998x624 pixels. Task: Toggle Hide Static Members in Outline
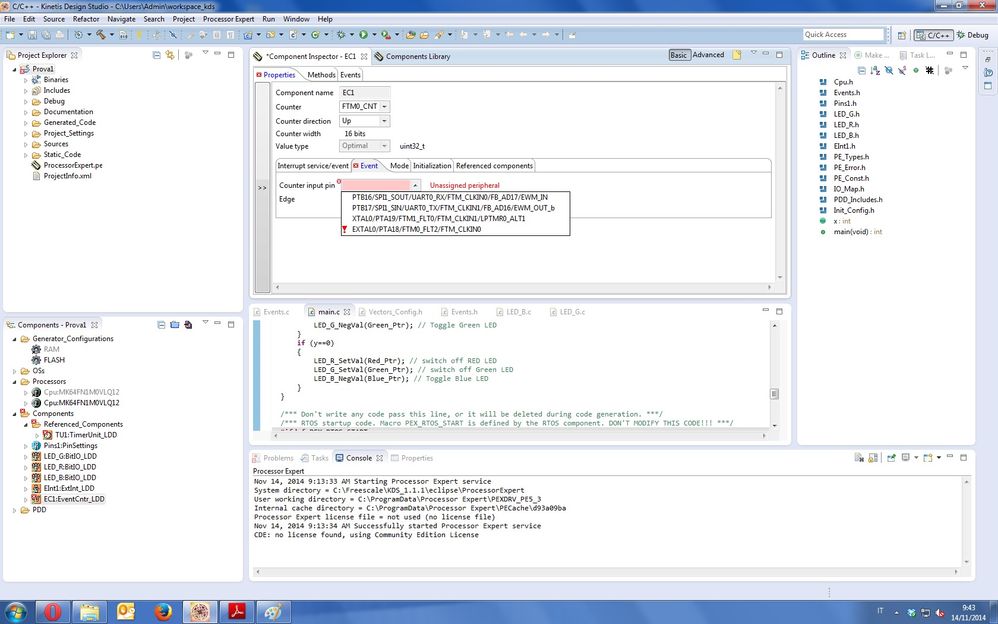click(902, 70)
